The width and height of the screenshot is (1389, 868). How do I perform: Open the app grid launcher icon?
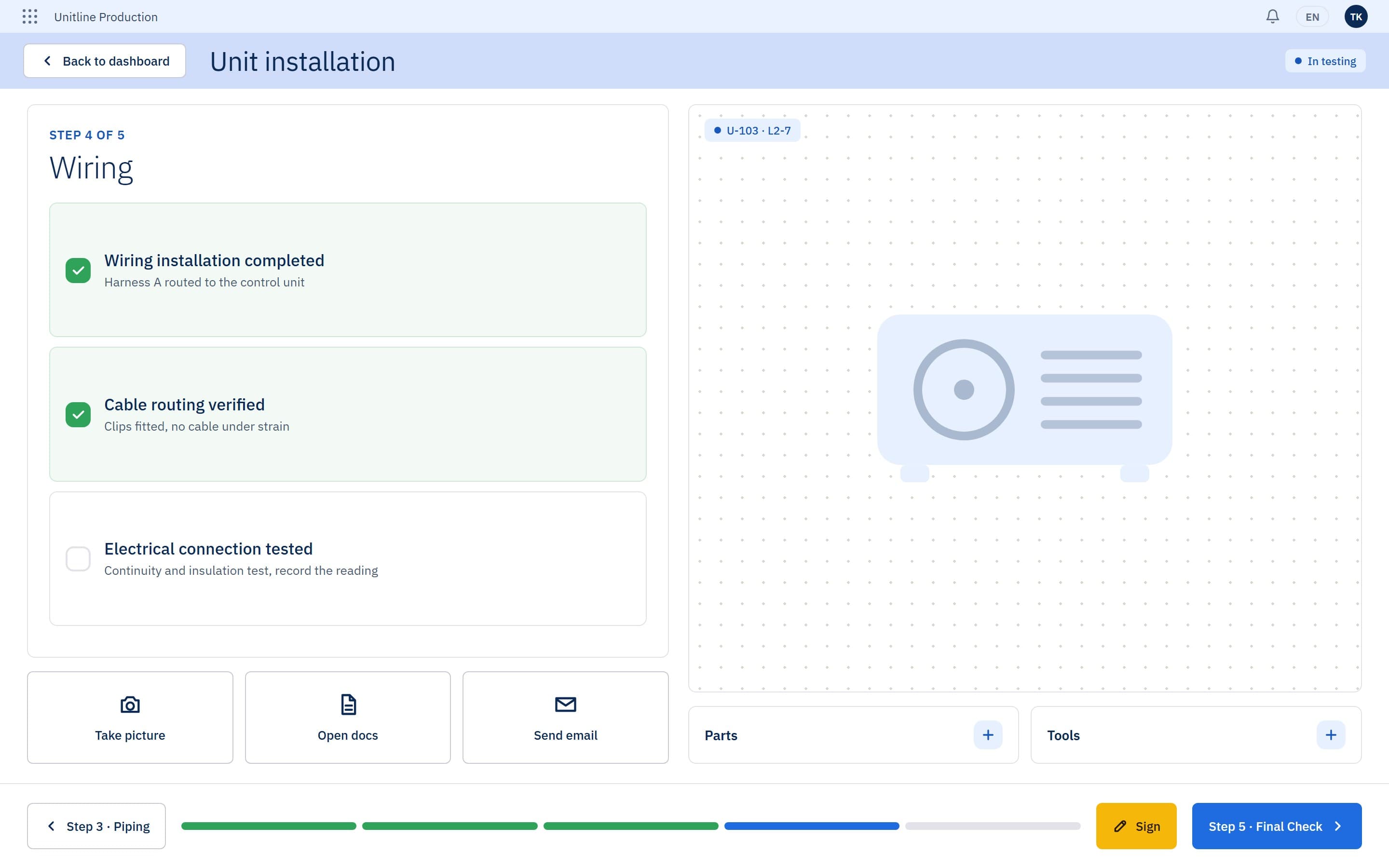pos(30,17)
